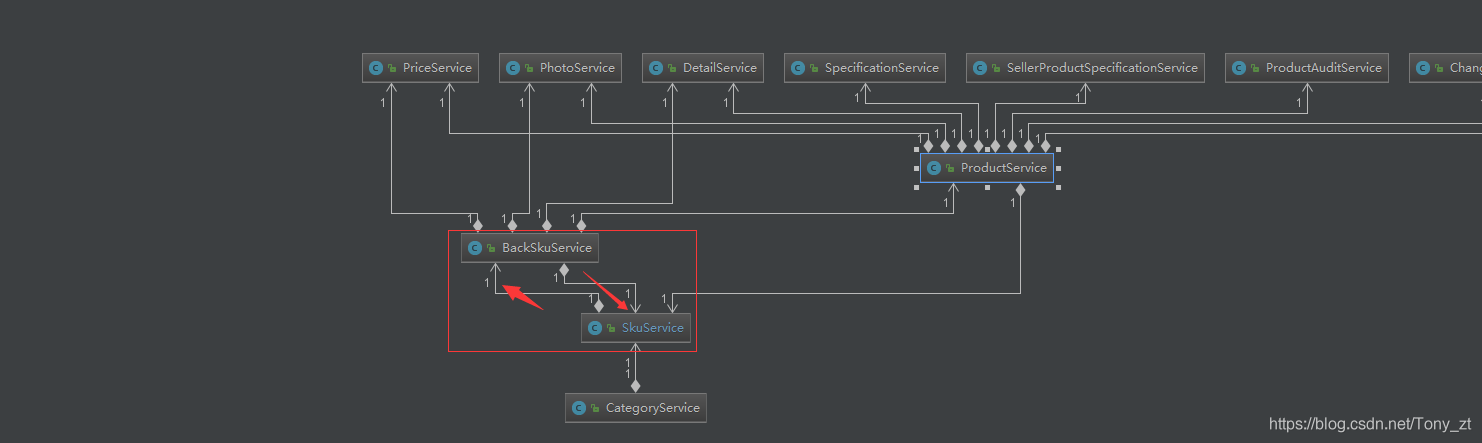Select the SpecificationService class node
Screen dimensions: 1482x443
866,68
